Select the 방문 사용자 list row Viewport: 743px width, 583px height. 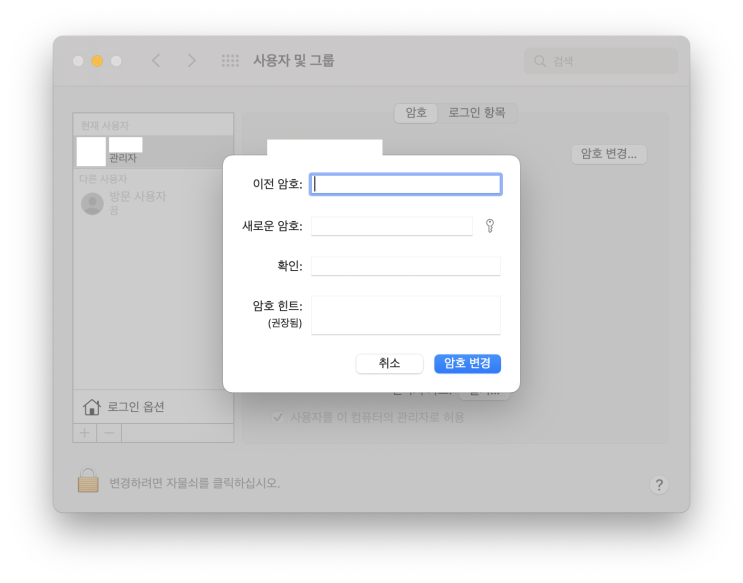coord(153,203)
